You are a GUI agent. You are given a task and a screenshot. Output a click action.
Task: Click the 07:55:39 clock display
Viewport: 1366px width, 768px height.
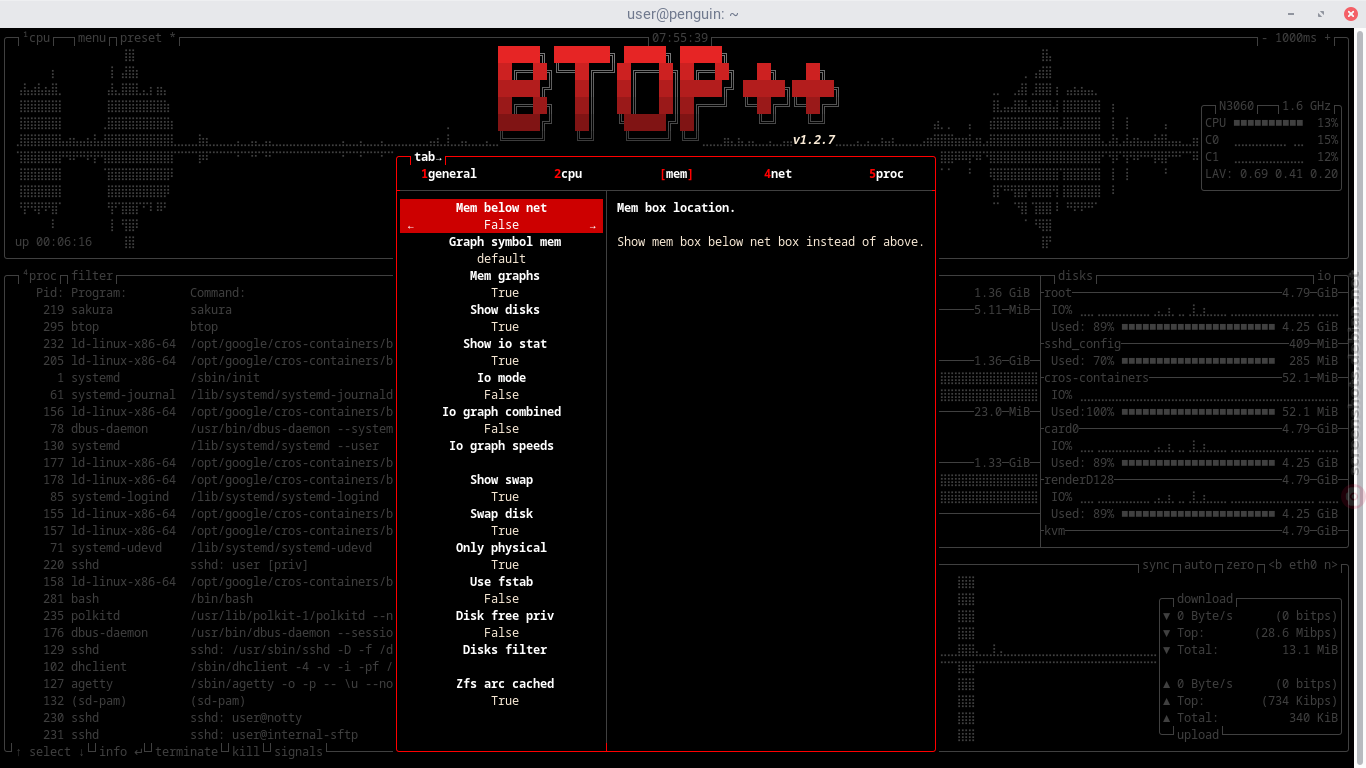(680, 38)
